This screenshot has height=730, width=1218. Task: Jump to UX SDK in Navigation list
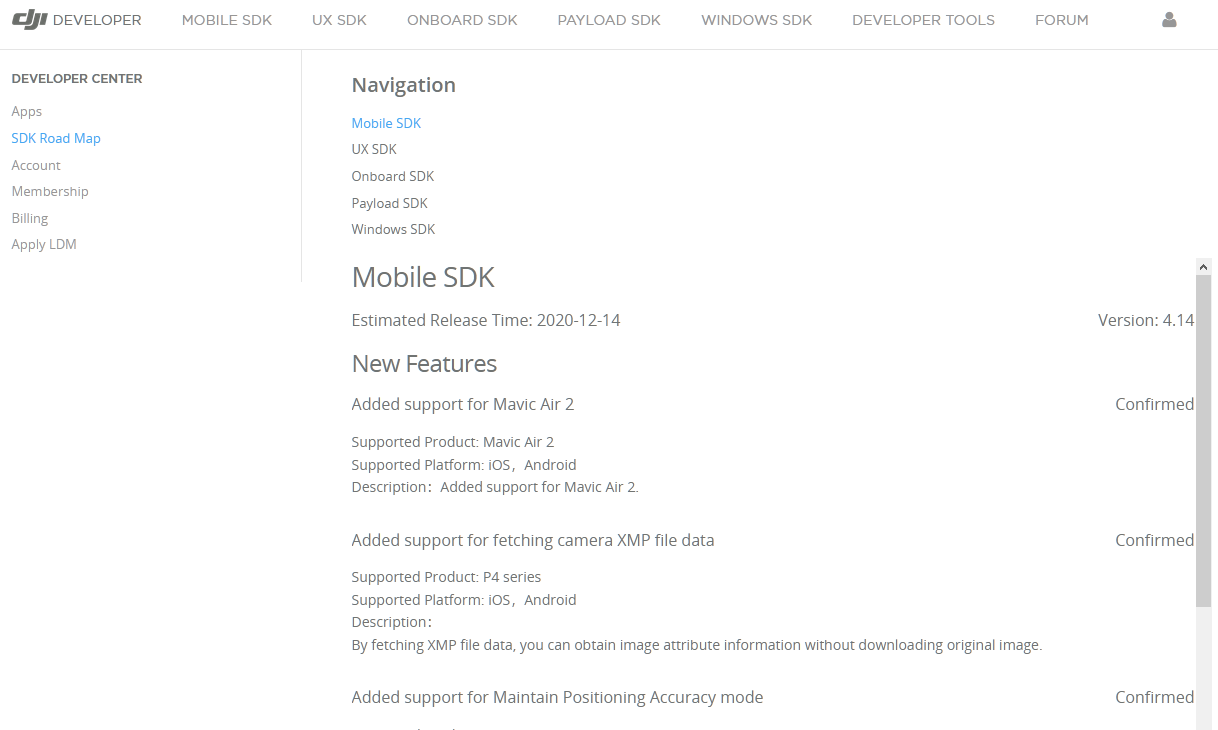point(374,149)
